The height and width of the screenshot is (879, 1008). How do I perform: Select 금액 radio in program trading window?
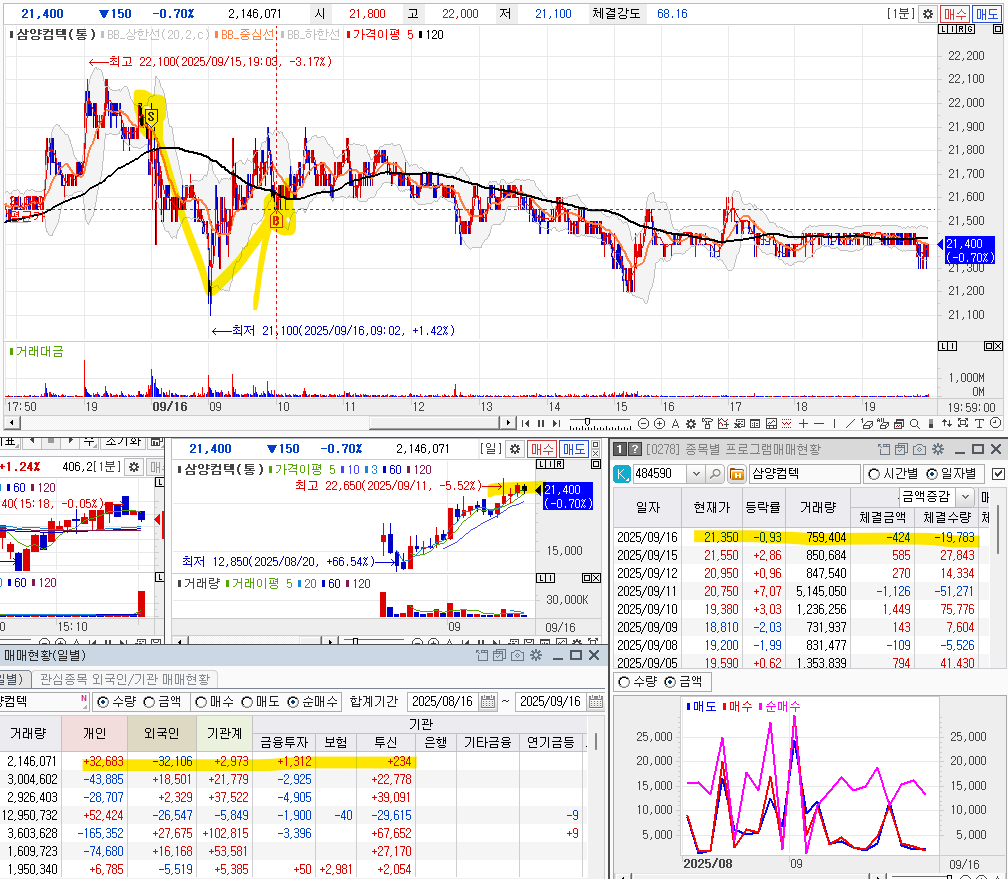pyautogui.click(x=670, y=682)
